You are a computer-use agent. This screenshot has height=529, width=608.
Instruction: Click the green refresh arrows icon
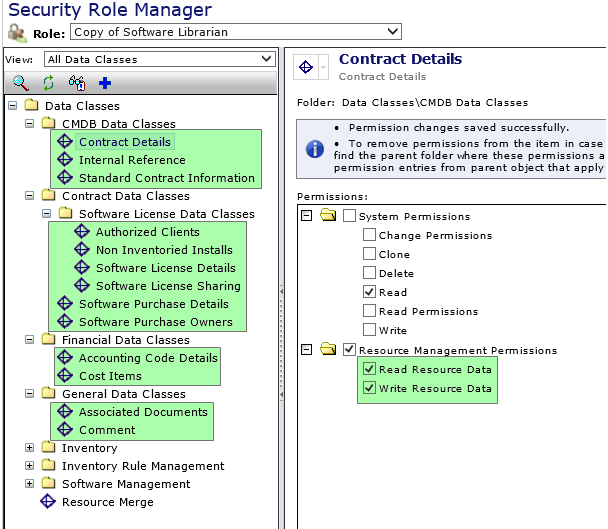click(x=48, y=83)
